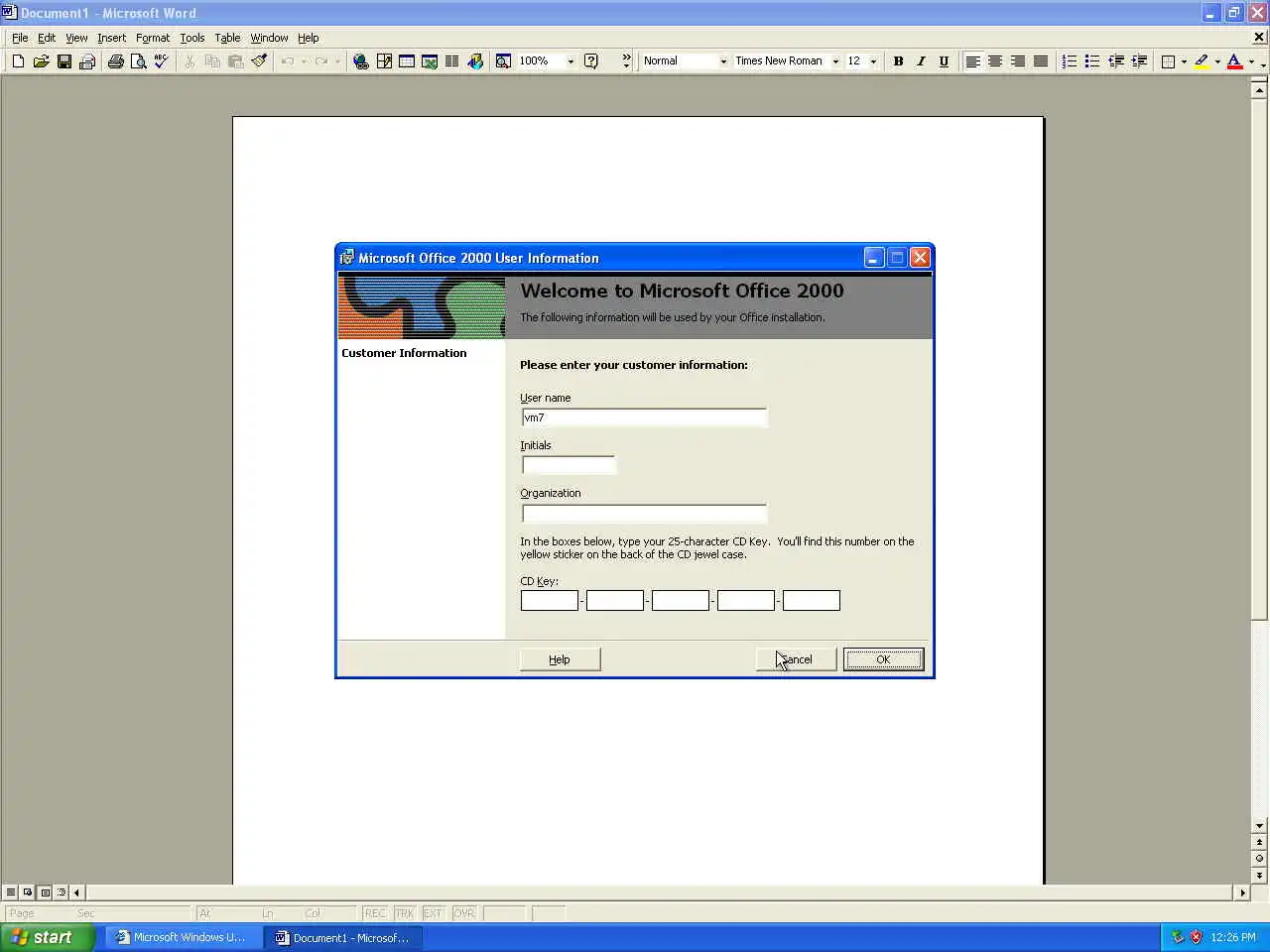Screen dimensions: 1270x952
Task: Open the Insert menu
Action: tap(111, 38)
